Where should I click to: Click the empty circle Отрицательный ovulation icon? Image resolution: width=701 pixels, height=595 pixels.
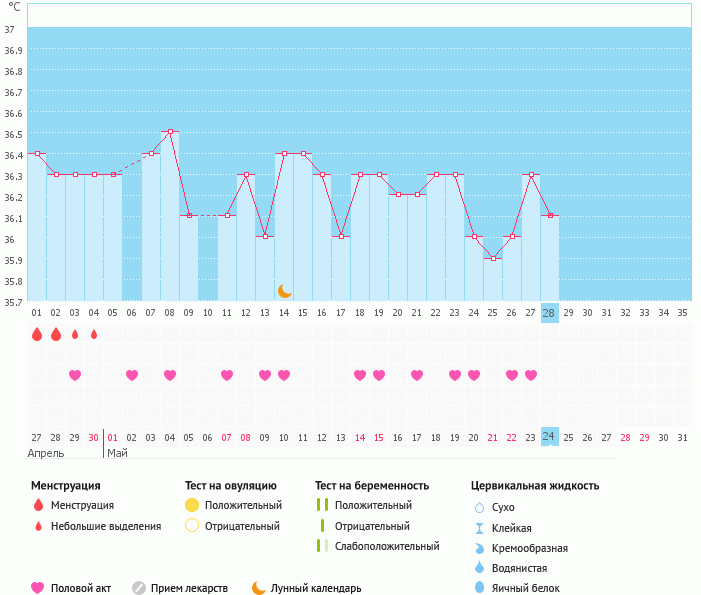(192, 526)
